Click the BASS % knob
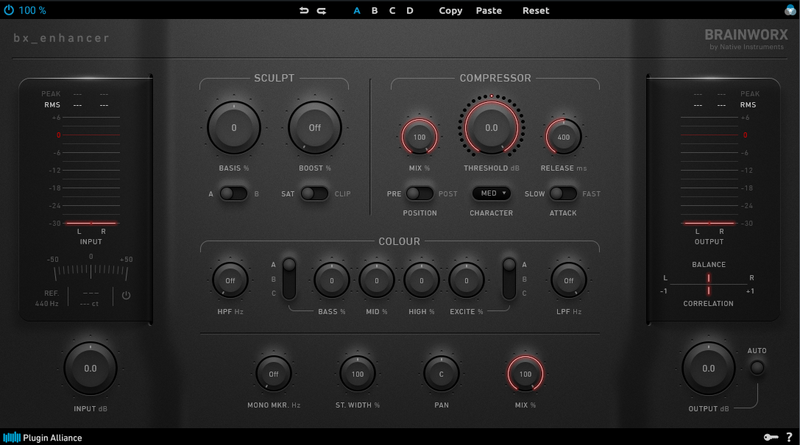 click(x=332, y=280)
